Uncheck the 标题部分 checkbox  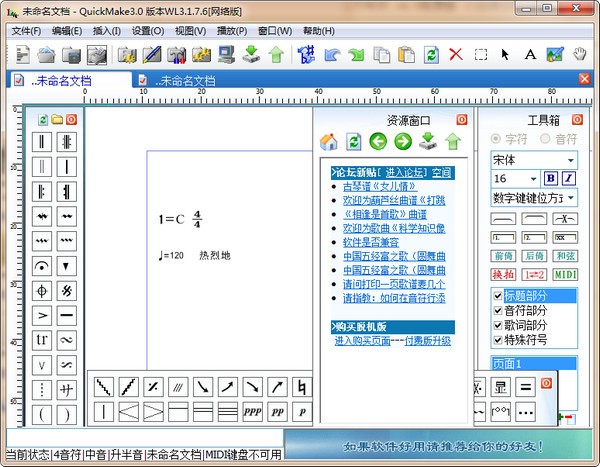pyautogui.click(x=498, y=296)
